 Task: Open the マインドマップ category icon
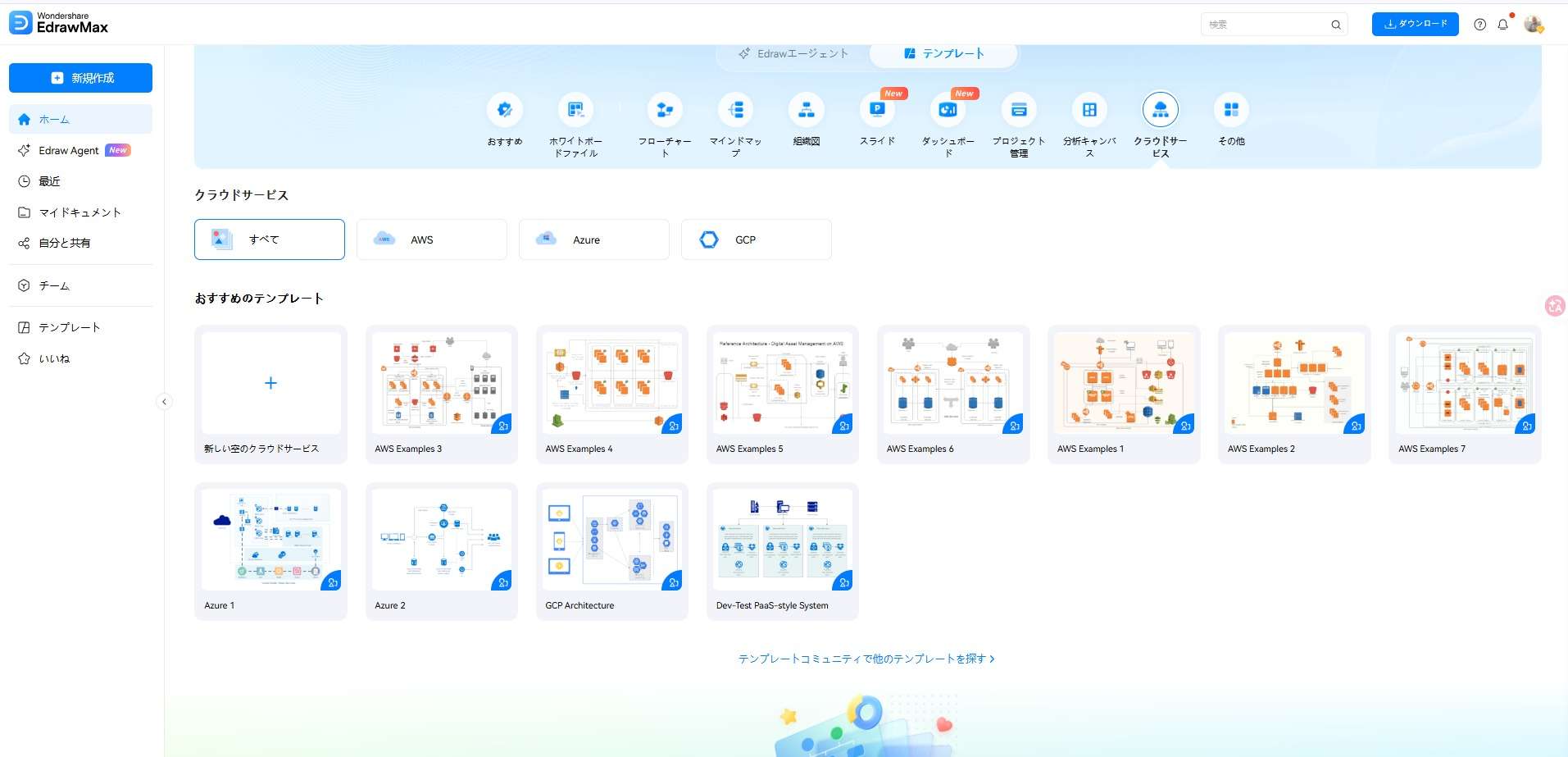point(736,109)
